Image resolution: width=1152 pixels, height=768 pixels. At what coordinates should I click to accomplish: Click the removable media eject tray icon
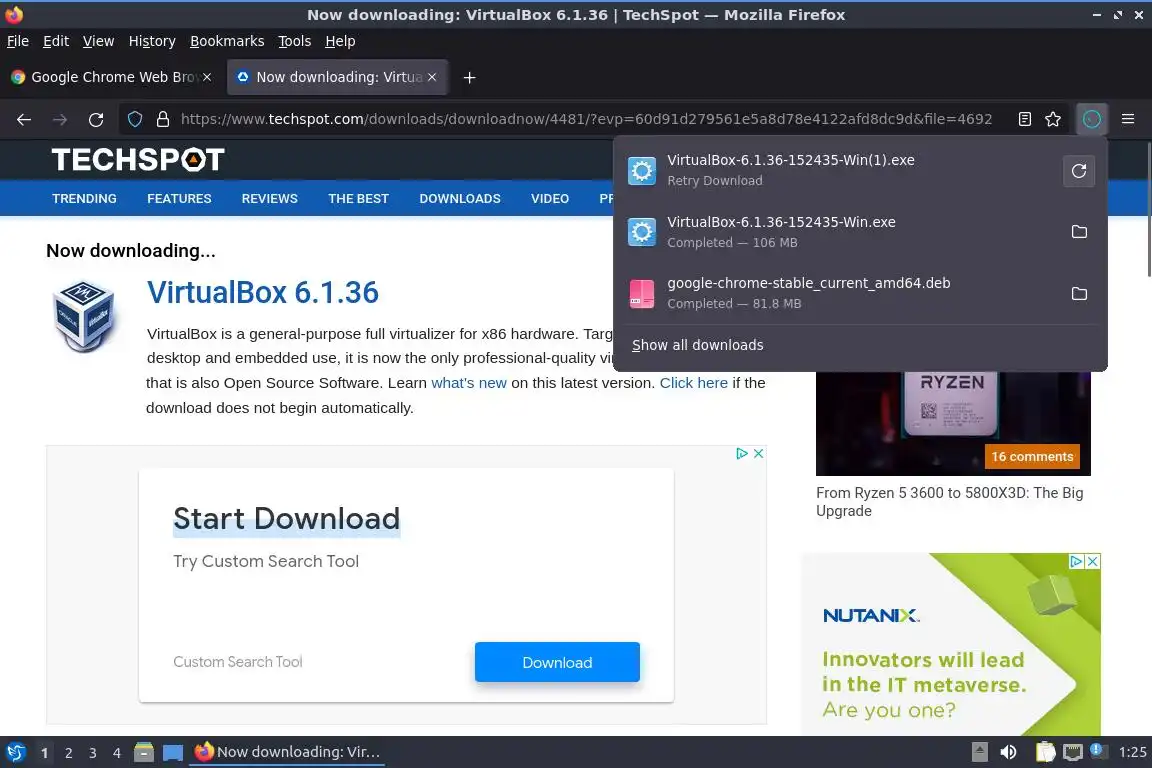point(979,752)
